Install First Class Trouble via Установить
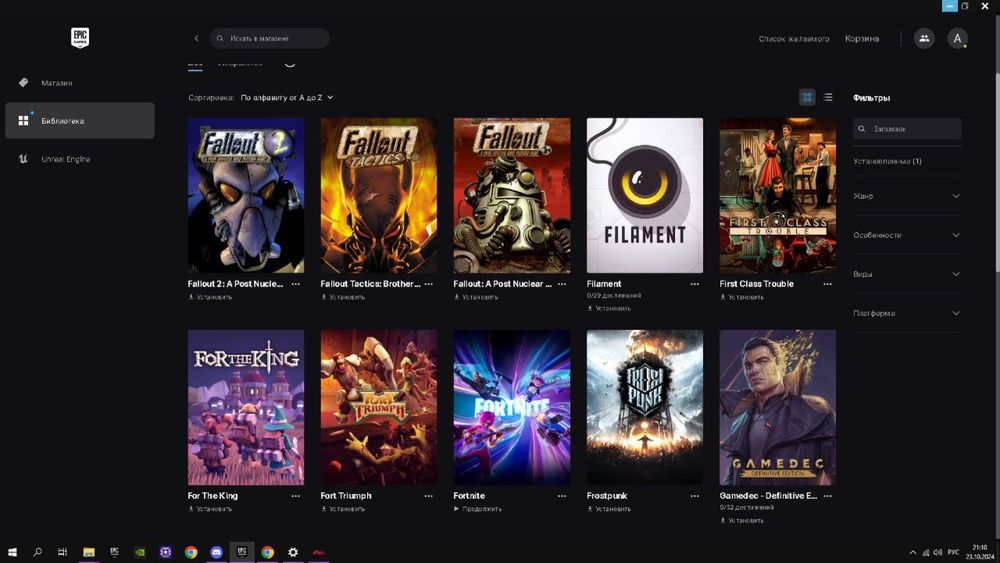The width and height of the screenshot is (1000, 563). [x=742, y=297]
